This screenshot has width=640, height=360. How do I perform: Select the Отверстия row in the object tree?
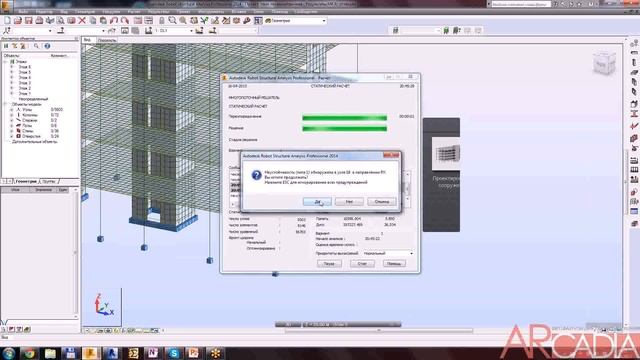tap(32, 136)
